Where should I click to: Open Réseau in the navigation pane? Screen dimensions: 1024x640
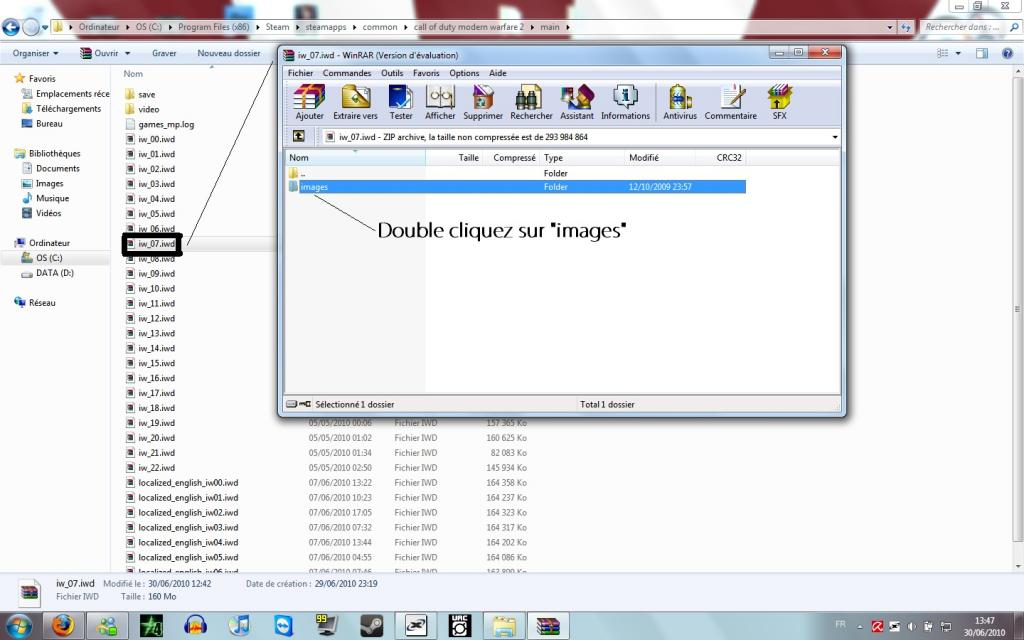[x=42, y=303]
